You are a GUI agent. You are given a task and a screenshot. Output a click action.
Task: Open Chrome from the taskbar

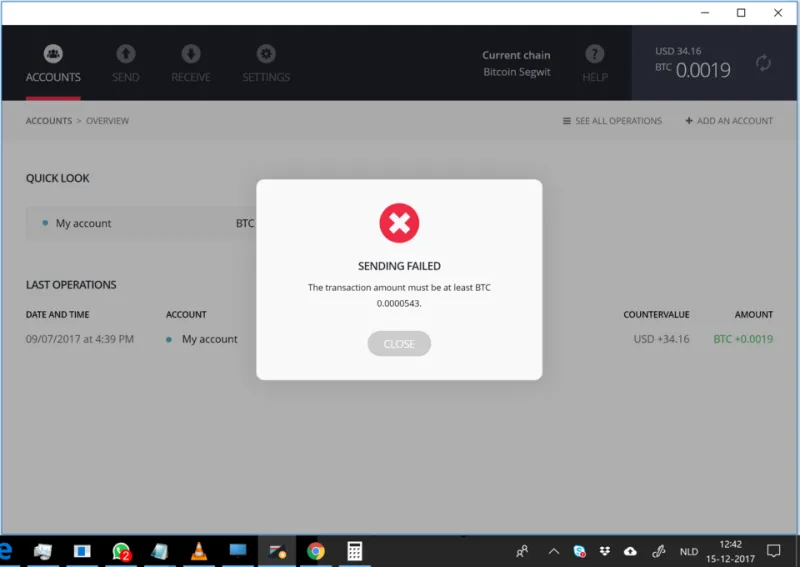316,551
